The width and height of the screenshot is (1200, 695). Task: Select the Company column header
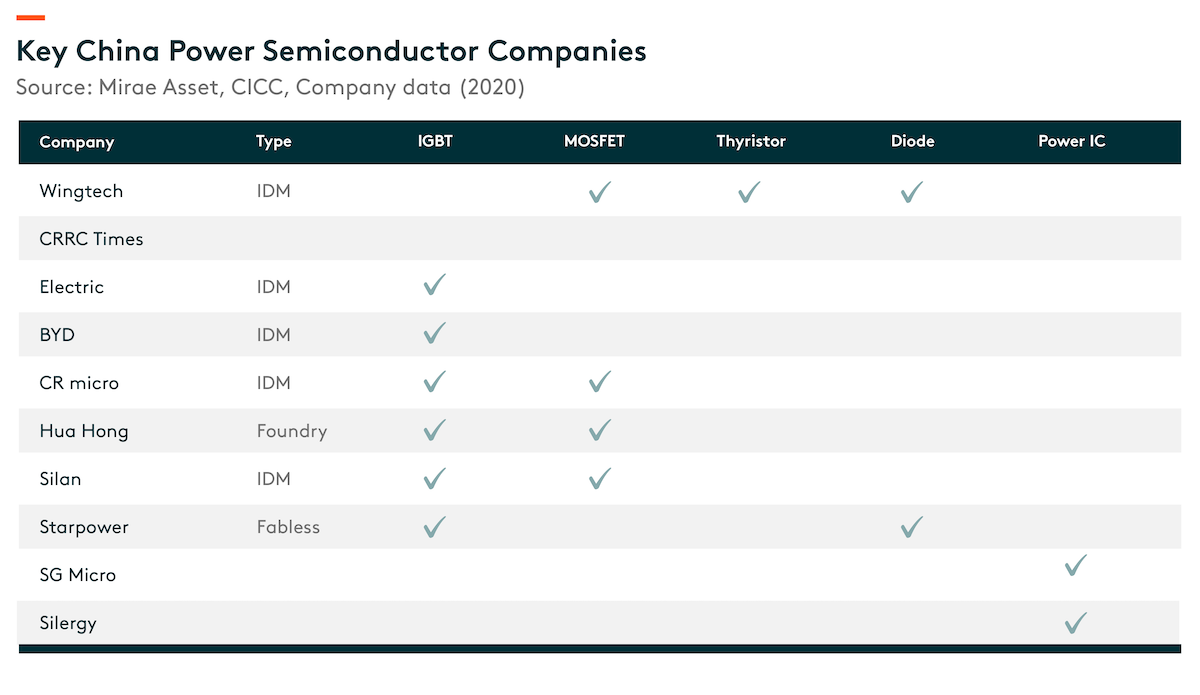pyautogui.click(x=77, y=142)
